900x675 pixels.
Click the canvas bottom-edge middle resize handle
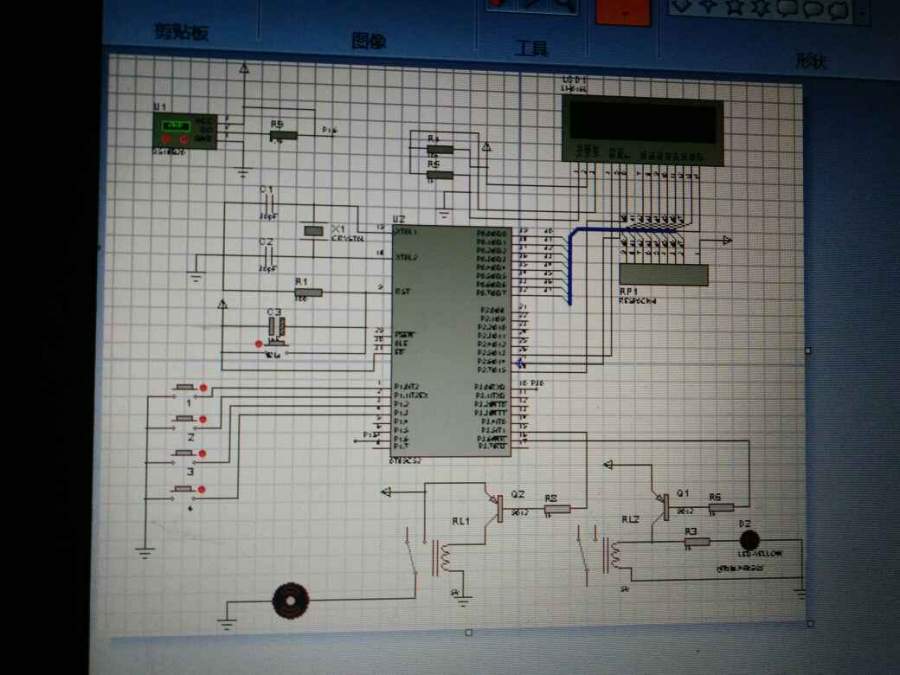tap(469, 633)
